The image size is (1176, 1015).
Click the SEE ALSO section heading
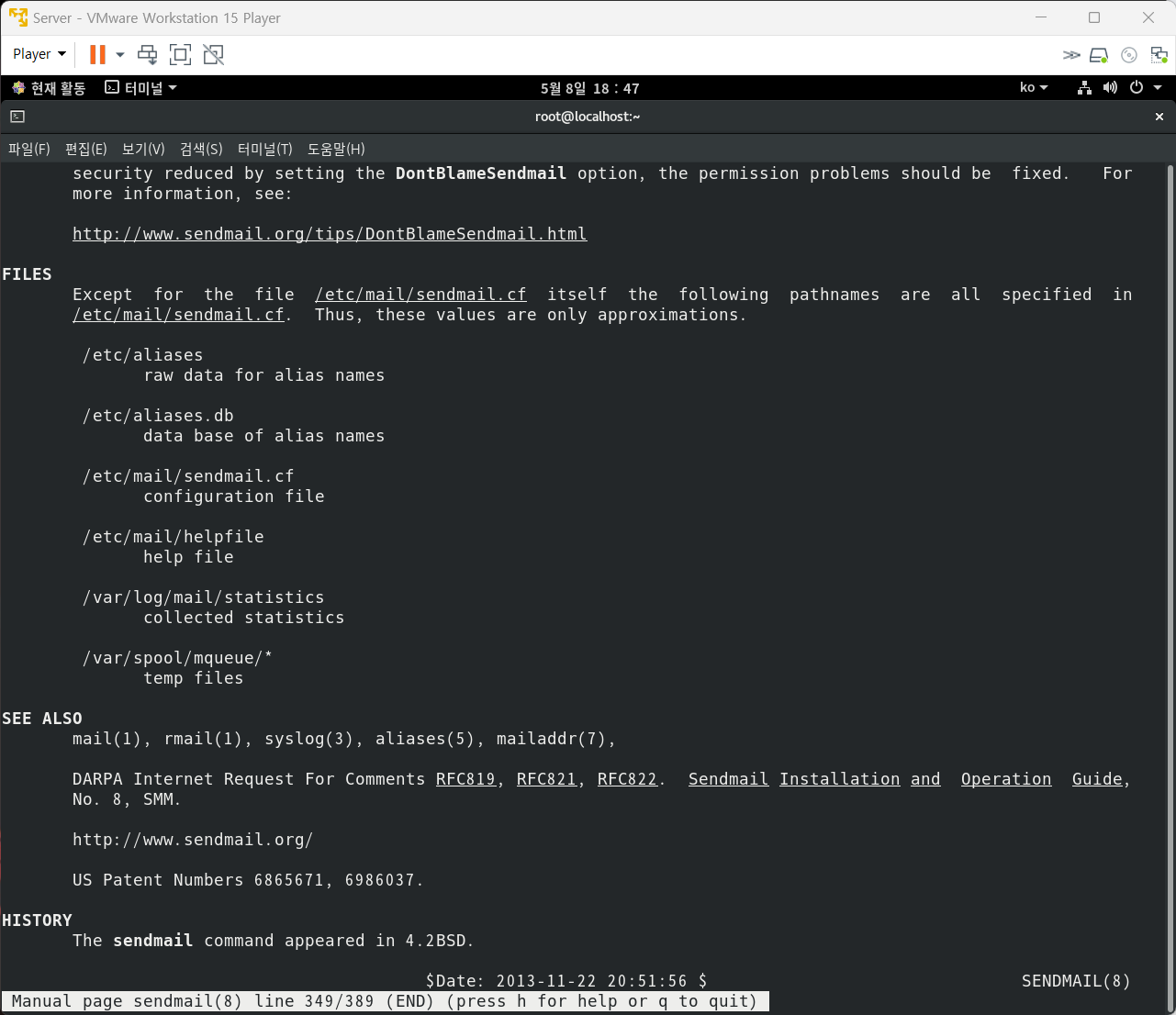tap(42, 719)
